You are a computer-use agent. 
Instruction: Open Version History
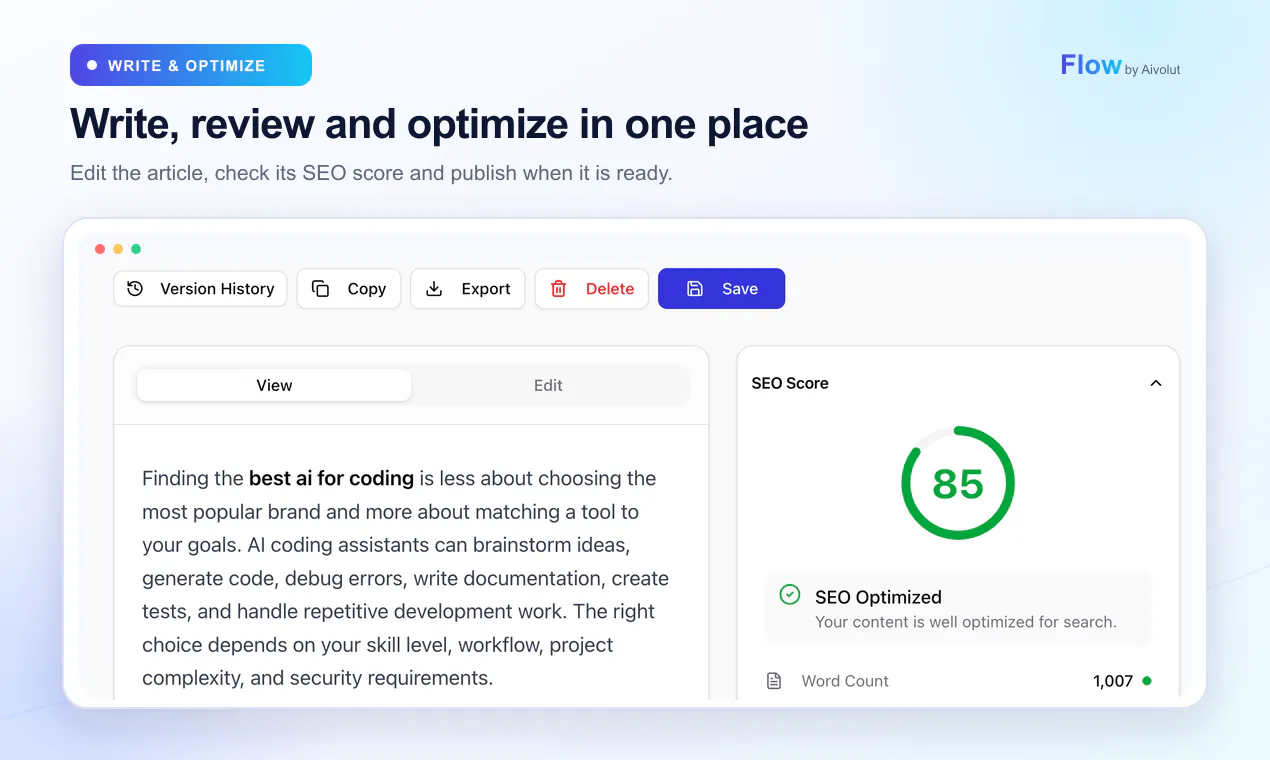(x=200, y=289)
